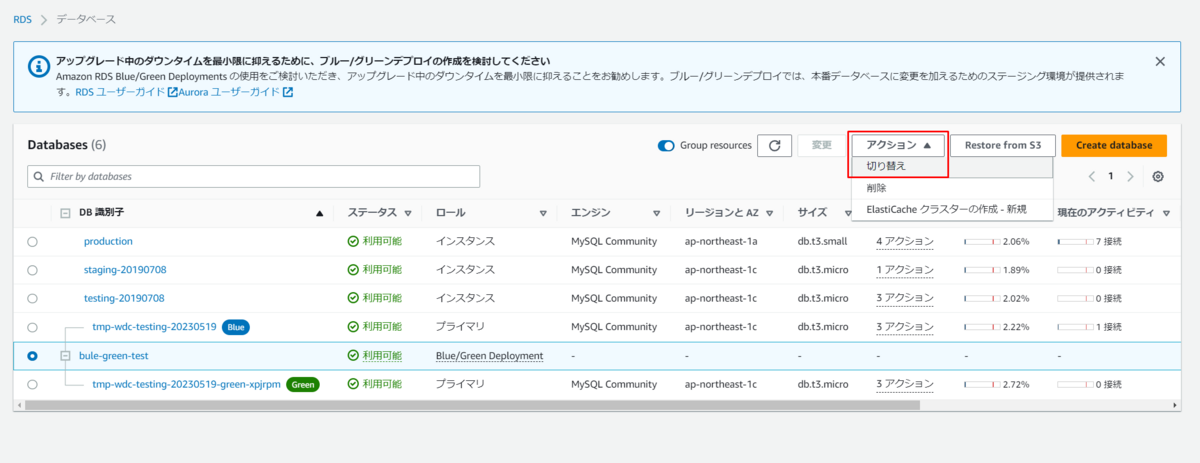Select the staging-20190708 radio button

pos(33,270)
